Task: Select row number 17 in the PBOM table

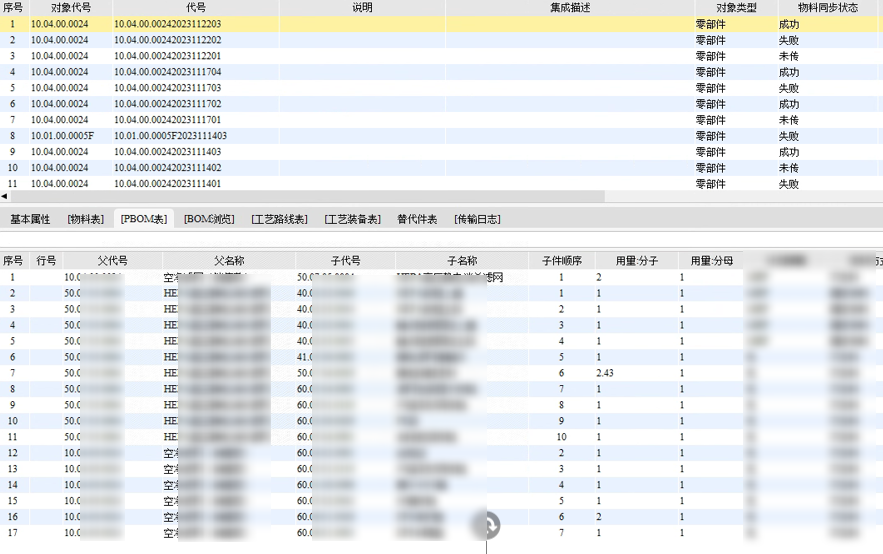Action: (12, 532)
